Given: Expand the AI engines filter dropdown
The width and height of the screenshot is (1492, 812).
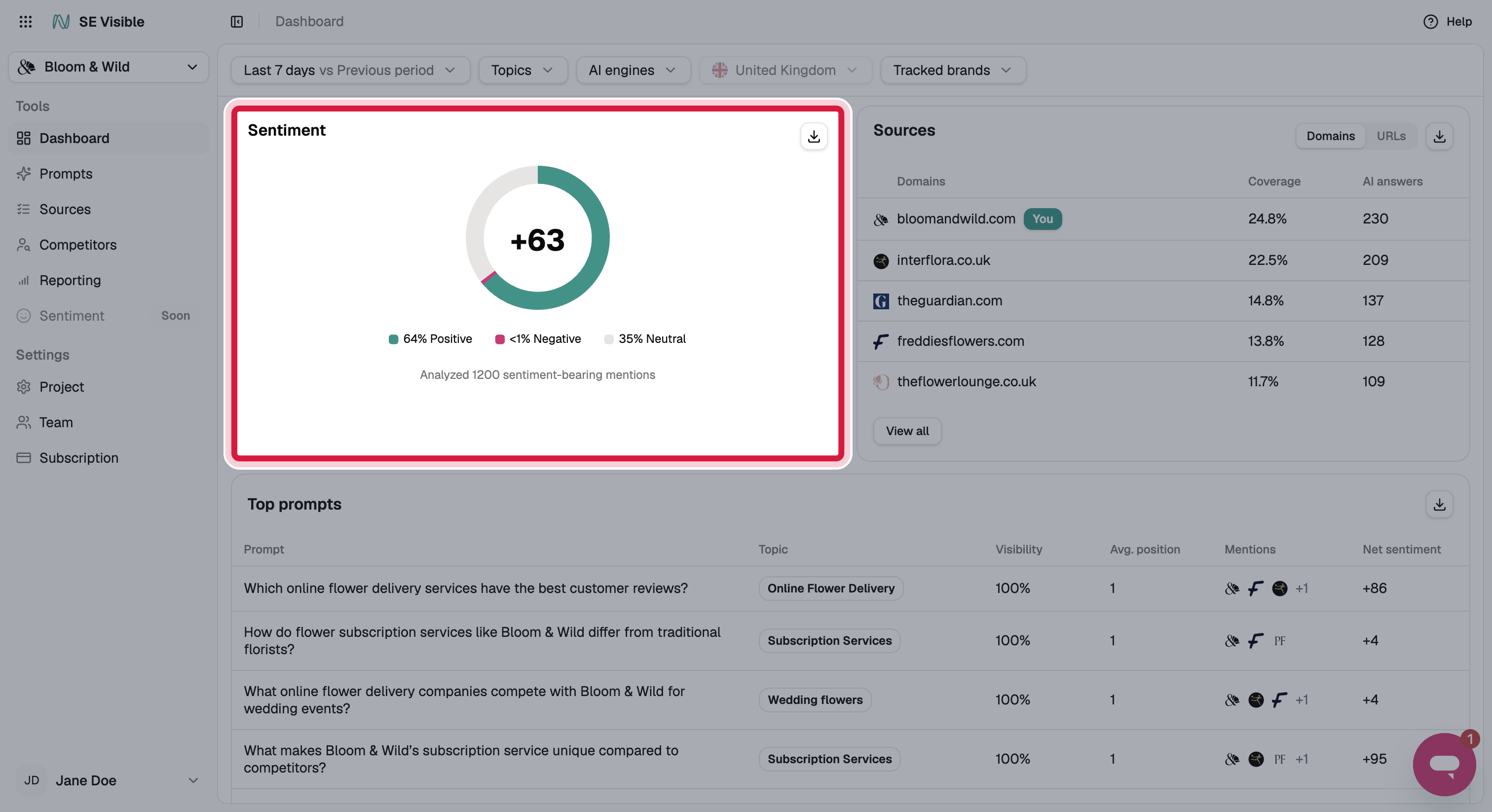Looking at the screenshot, I should pos(633,70).
